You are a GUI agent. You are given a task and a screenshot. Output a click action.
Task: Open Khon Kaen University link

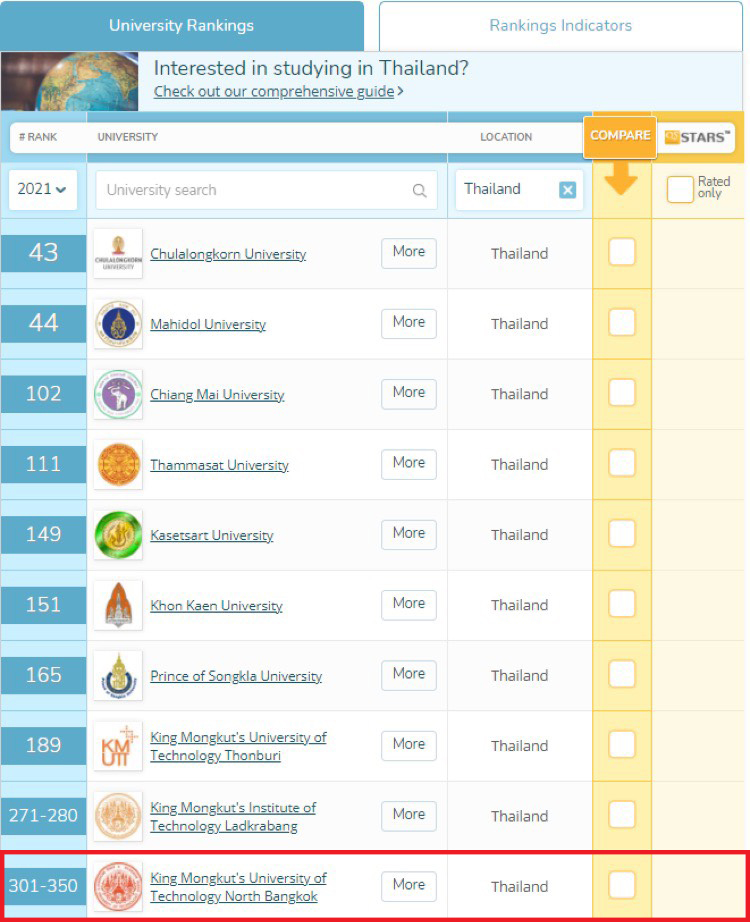click(x=216, y=606)
